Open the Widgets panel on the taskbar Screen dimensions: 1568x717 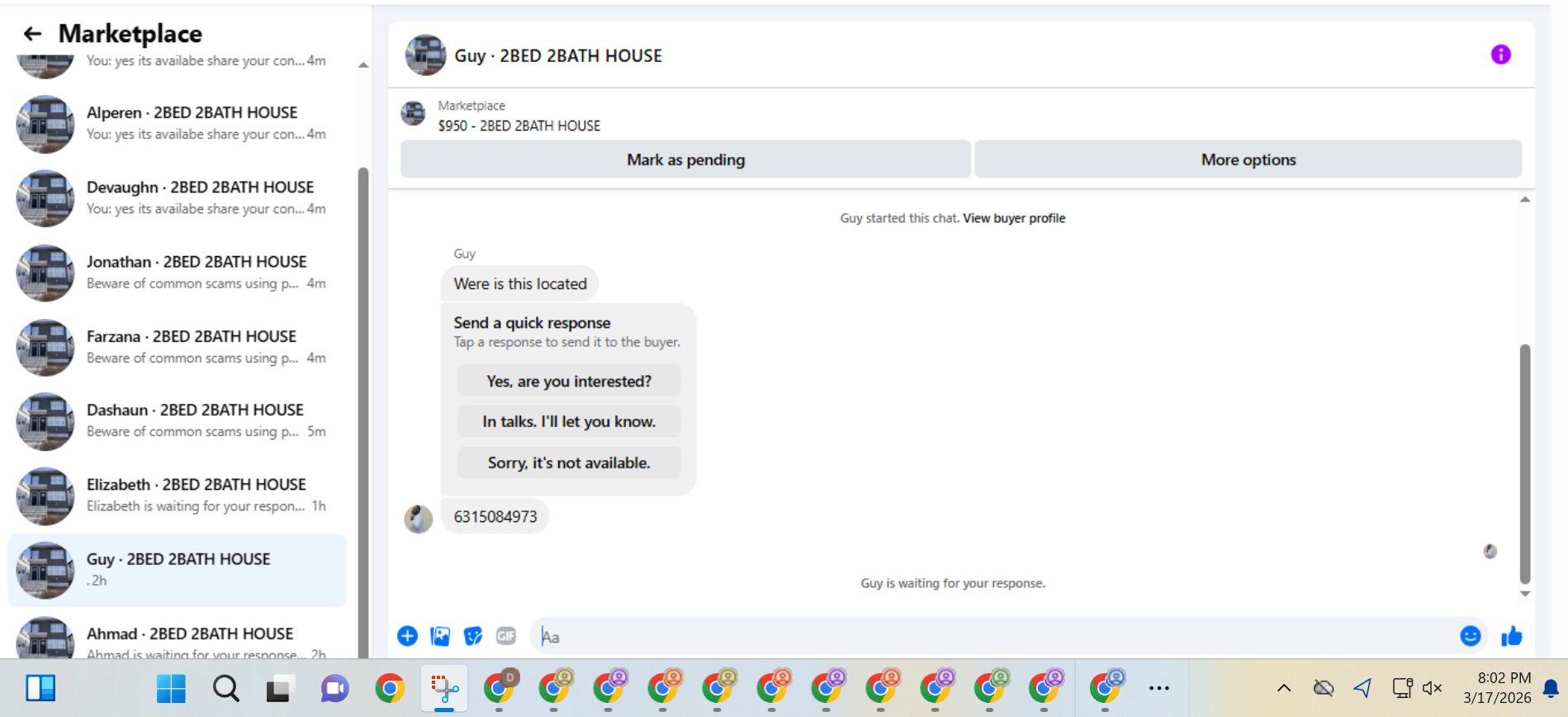[40, 688]
